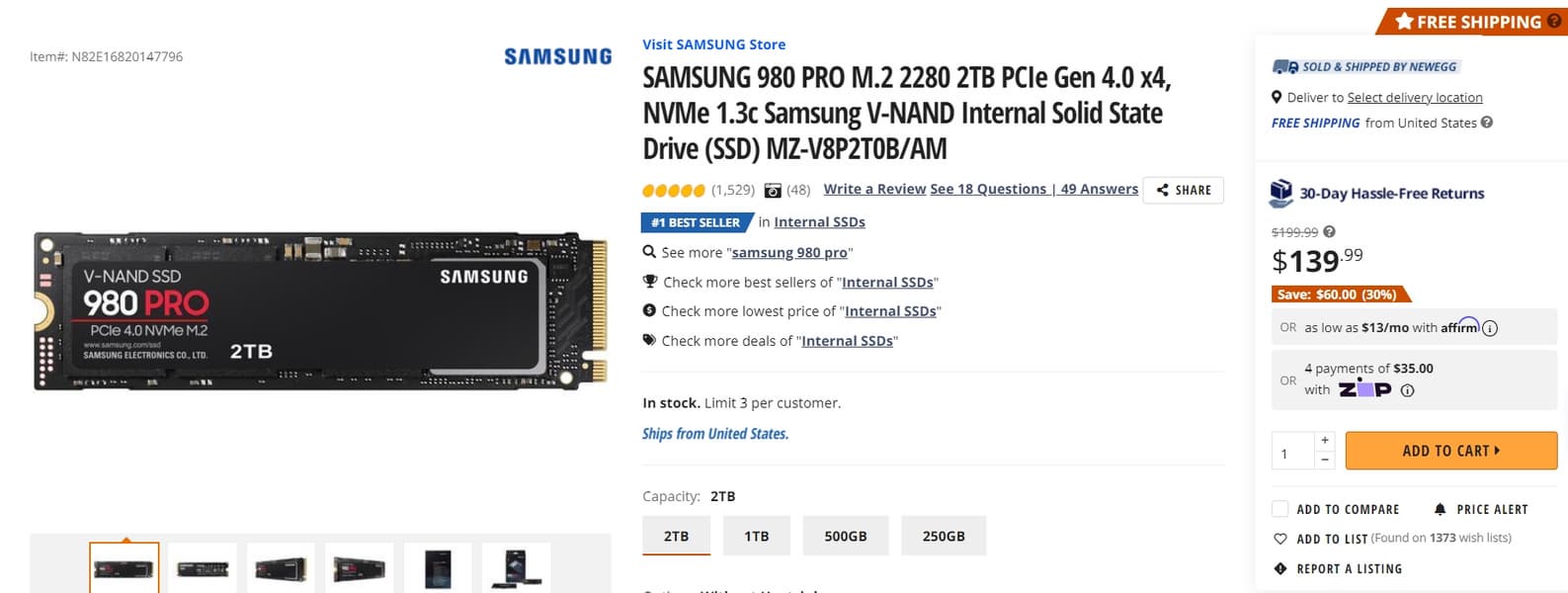Open the Select delivery location link

click(x=1415, y=97)
